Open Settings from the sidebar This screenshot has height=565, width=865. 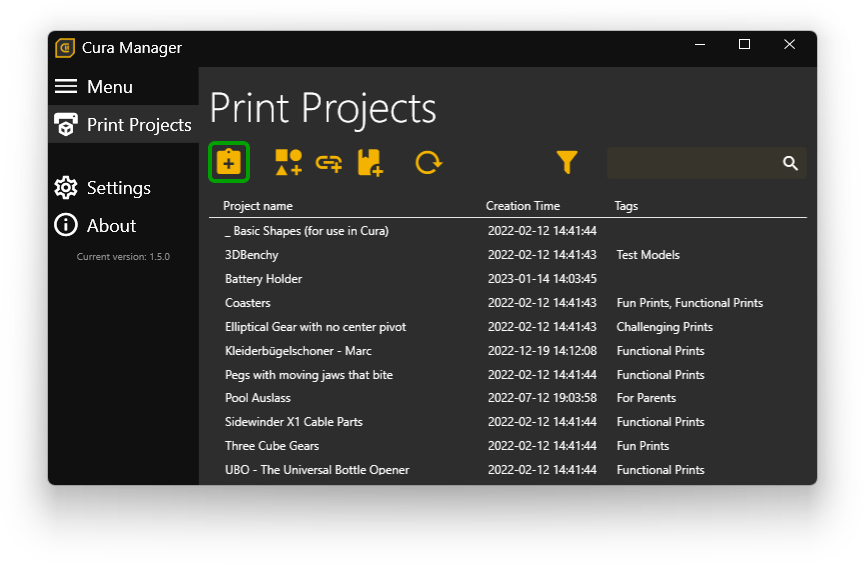123,188
